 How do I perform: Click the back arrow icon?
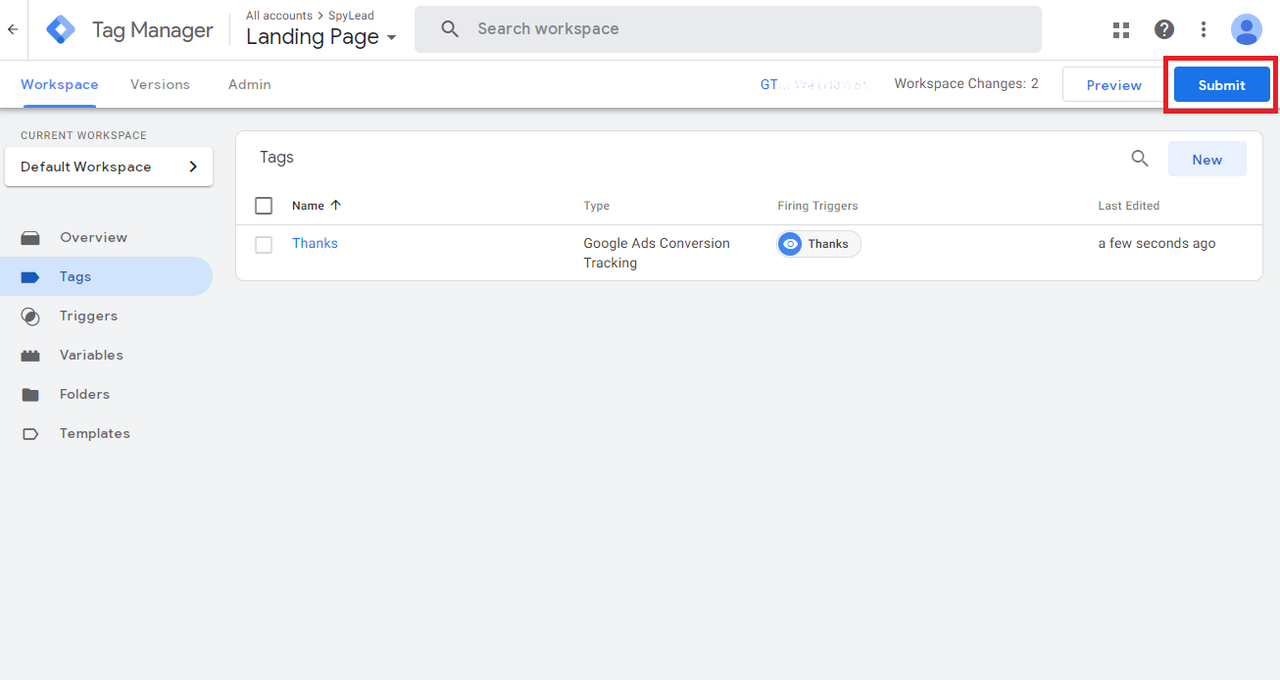13,30
